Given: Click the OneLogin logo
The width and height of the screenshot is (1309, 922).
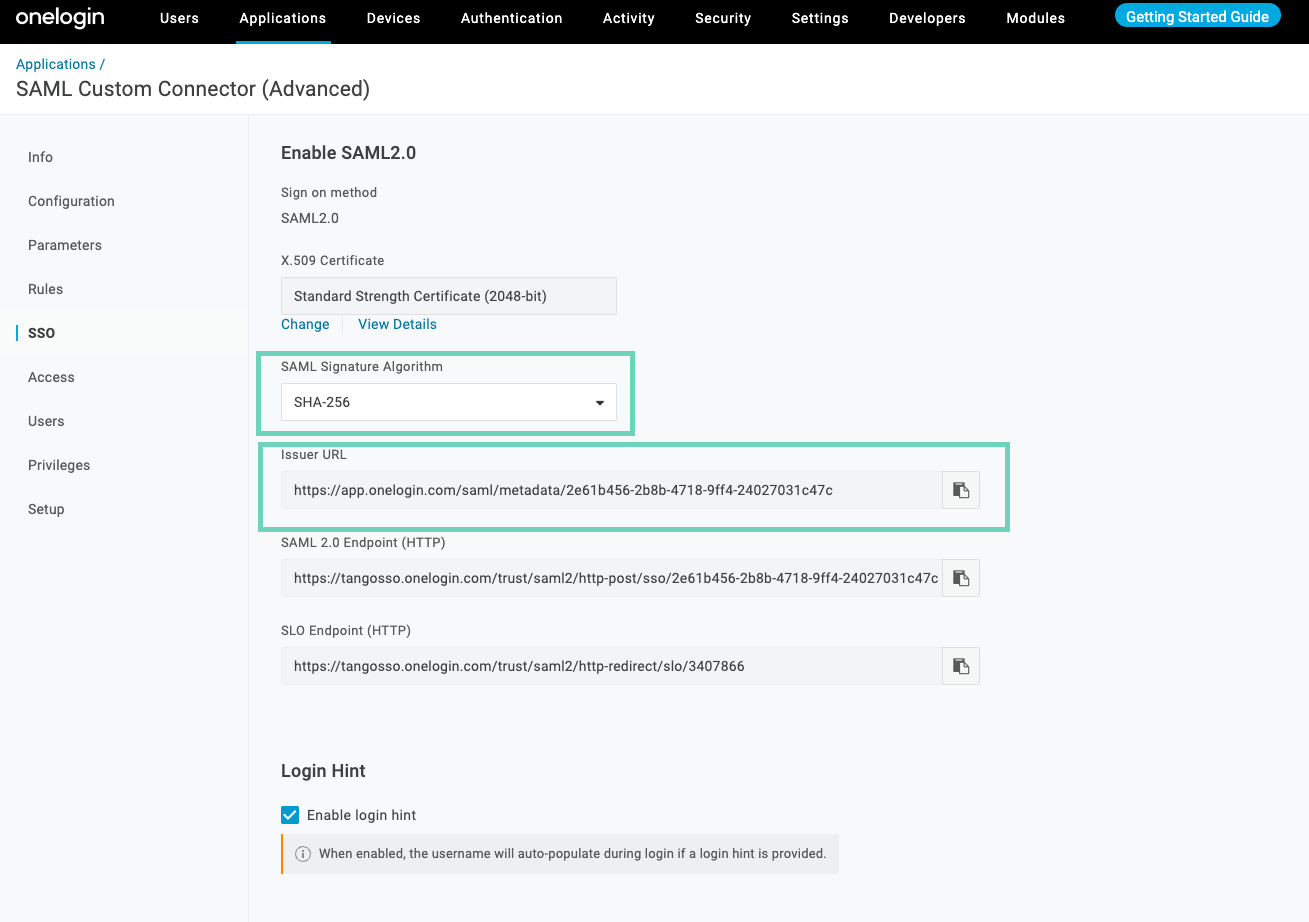Looking at the screenshot, I should [x=60, y=18].
